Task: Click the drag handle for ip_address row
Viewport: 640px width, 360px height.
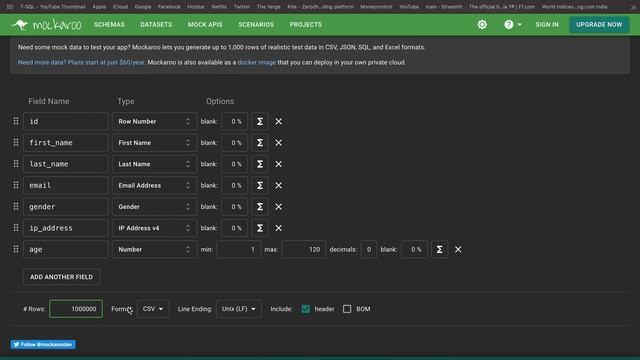Action: pyautogui.click(x=16, y=228)
